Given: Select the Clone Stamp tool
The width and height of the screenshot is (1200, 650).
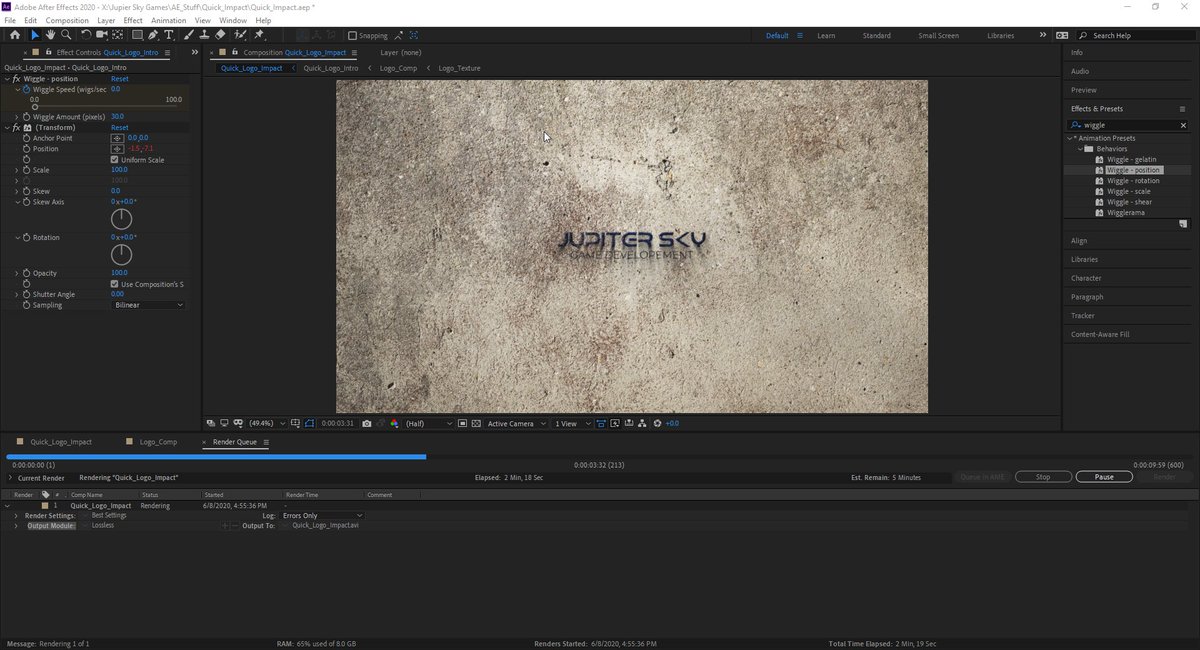Looking at the screenshot, I should click(x=205, y=34).
